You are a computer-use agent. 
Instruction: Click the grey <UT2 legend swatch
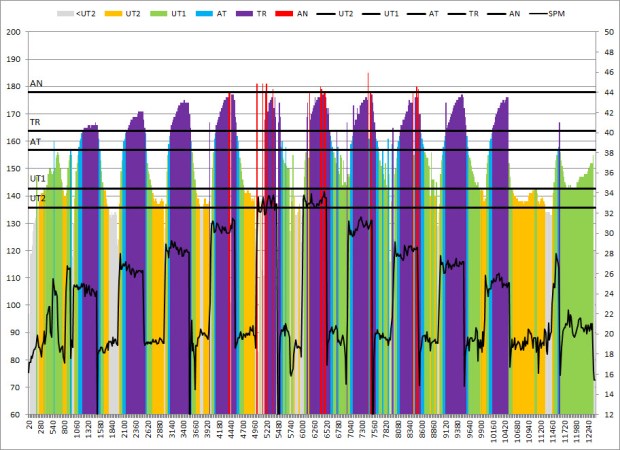coord(66,15)
